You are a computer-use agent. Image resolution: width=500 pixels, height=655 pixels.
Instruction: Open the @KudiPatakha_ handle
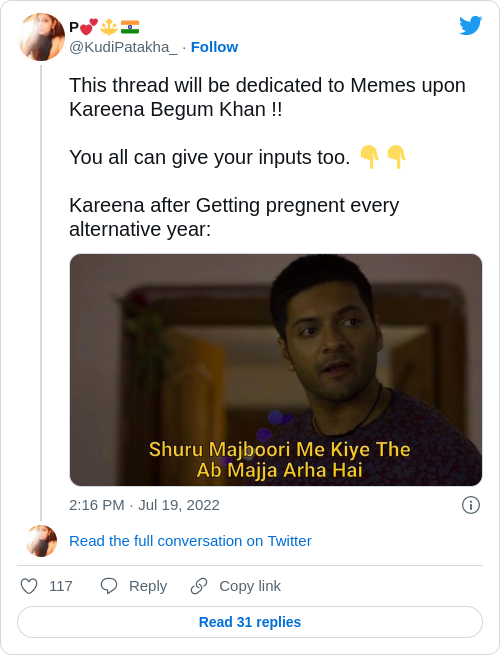(123, 47)
